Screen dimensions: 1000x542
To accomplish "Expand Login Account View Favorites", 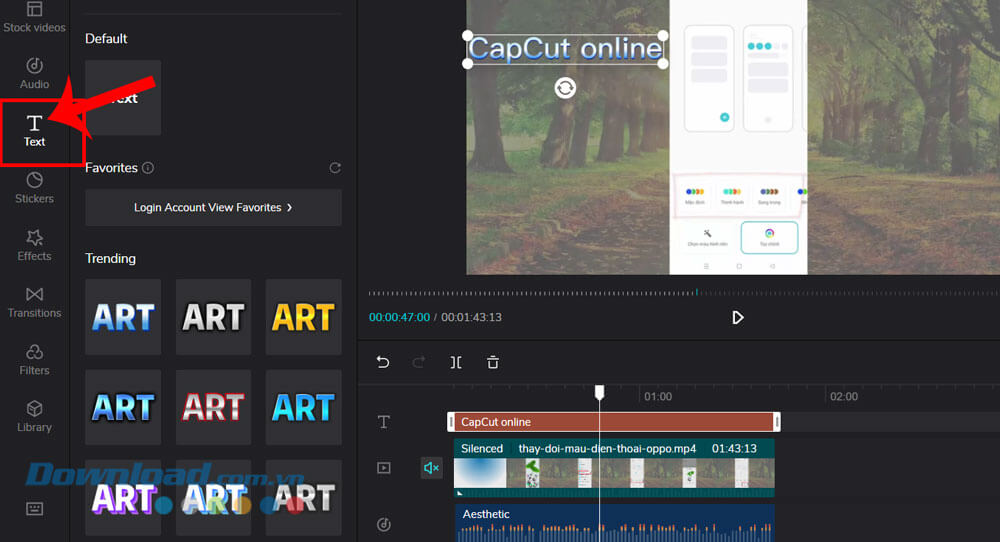I will coord(213,207).
